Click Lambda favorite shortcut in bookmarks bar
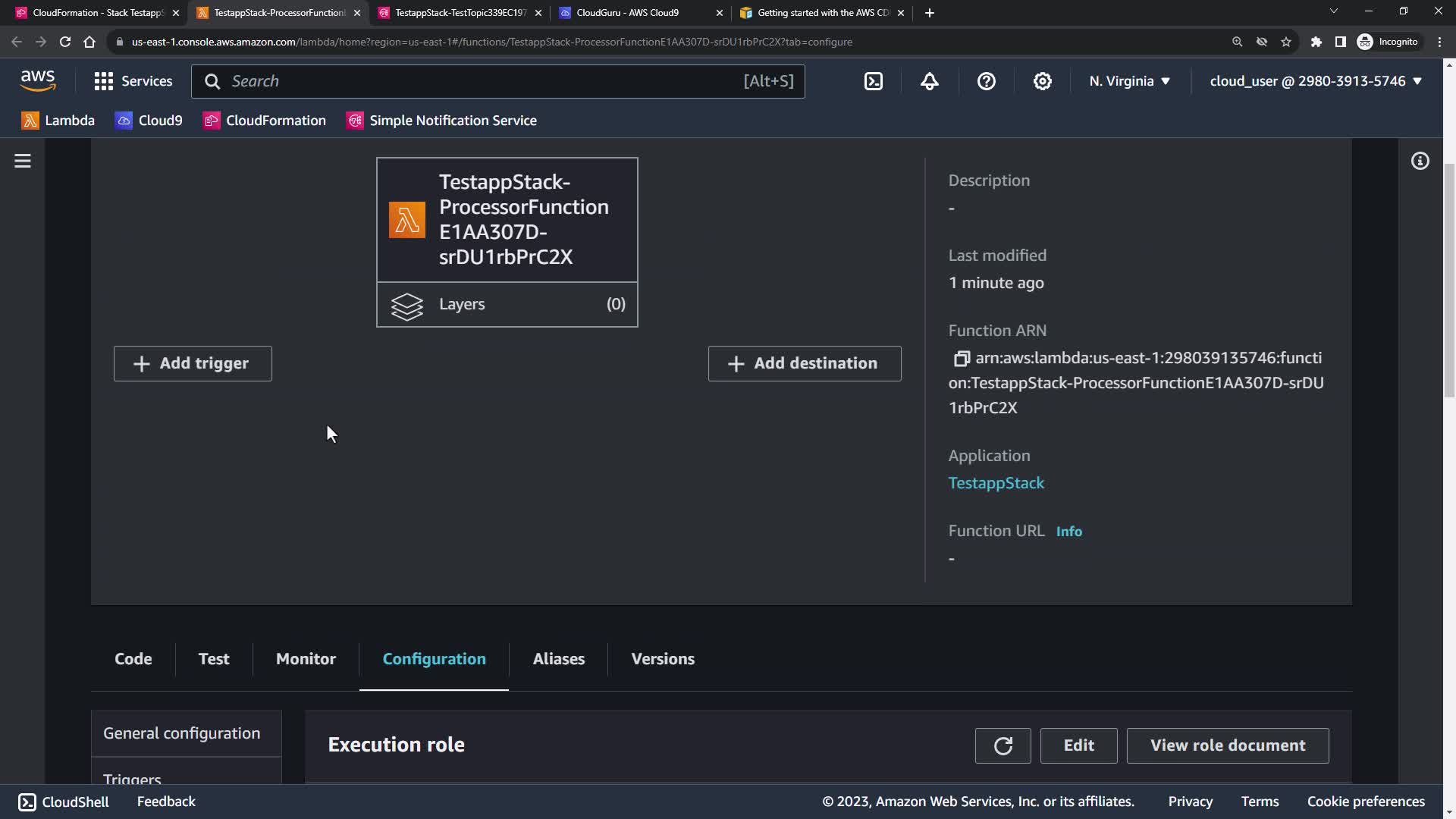1456x819 pixels. pos(58,121)
